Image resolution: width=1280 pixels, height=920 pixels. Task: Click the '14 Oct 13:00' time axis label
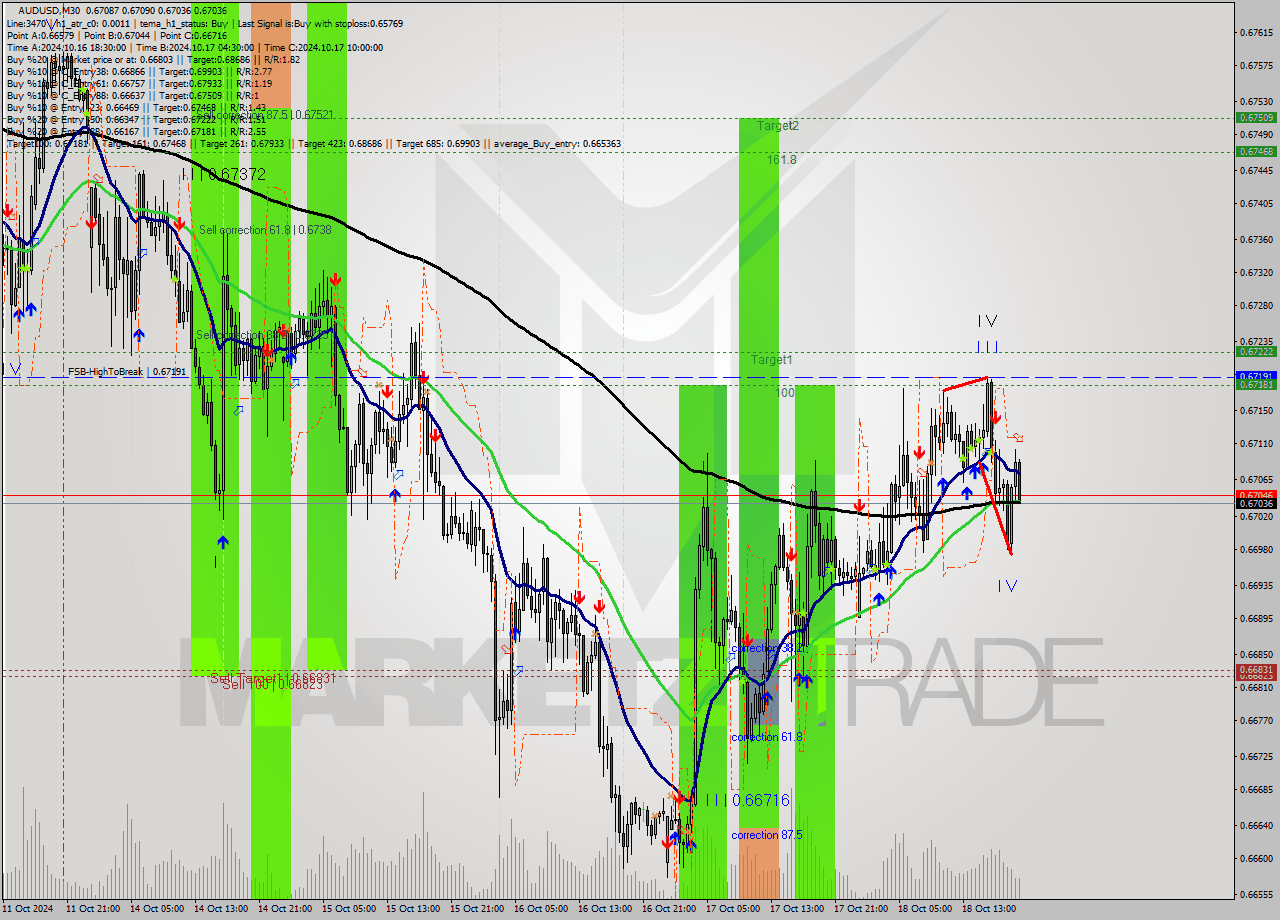(x=220, y=909)
